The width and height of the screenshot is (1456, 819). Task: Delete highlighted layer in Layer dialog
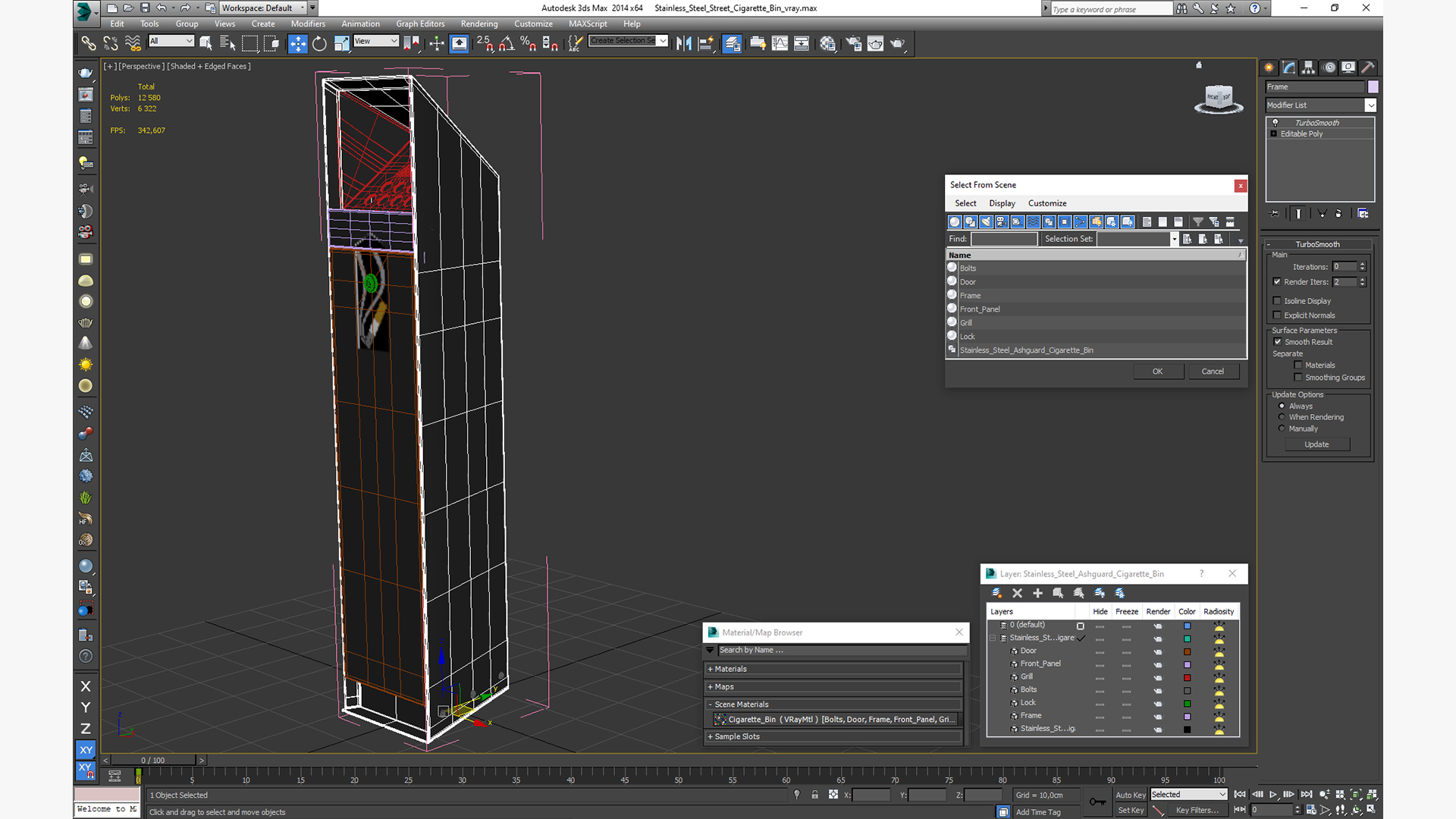pyautogui.click(x=1017, y=593)
